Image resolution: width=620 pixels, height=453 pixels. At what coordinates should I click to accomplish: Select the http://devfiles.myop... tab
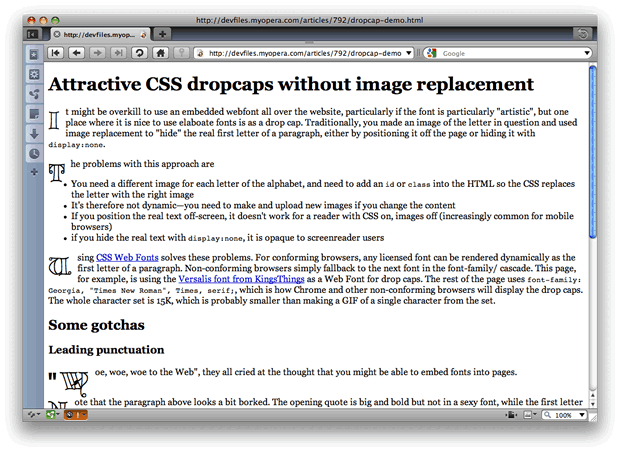(x=100, y=34)
